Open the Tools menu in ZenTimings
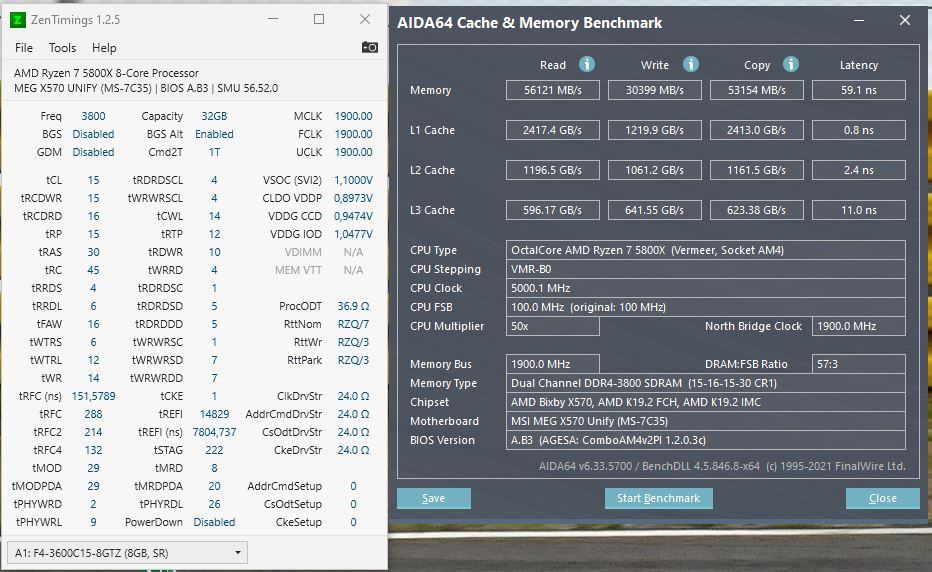 coord(62,48)
